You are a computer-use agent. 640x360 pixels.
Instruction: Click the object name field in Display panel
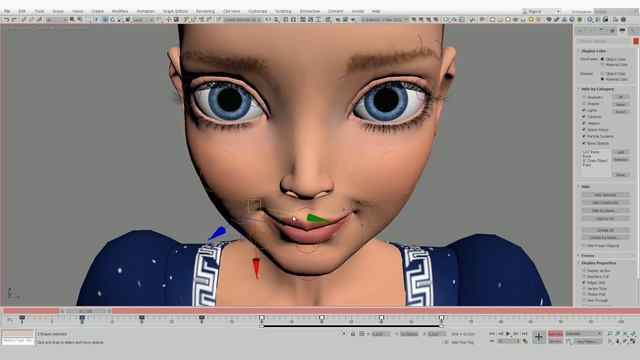pos(604,41)
